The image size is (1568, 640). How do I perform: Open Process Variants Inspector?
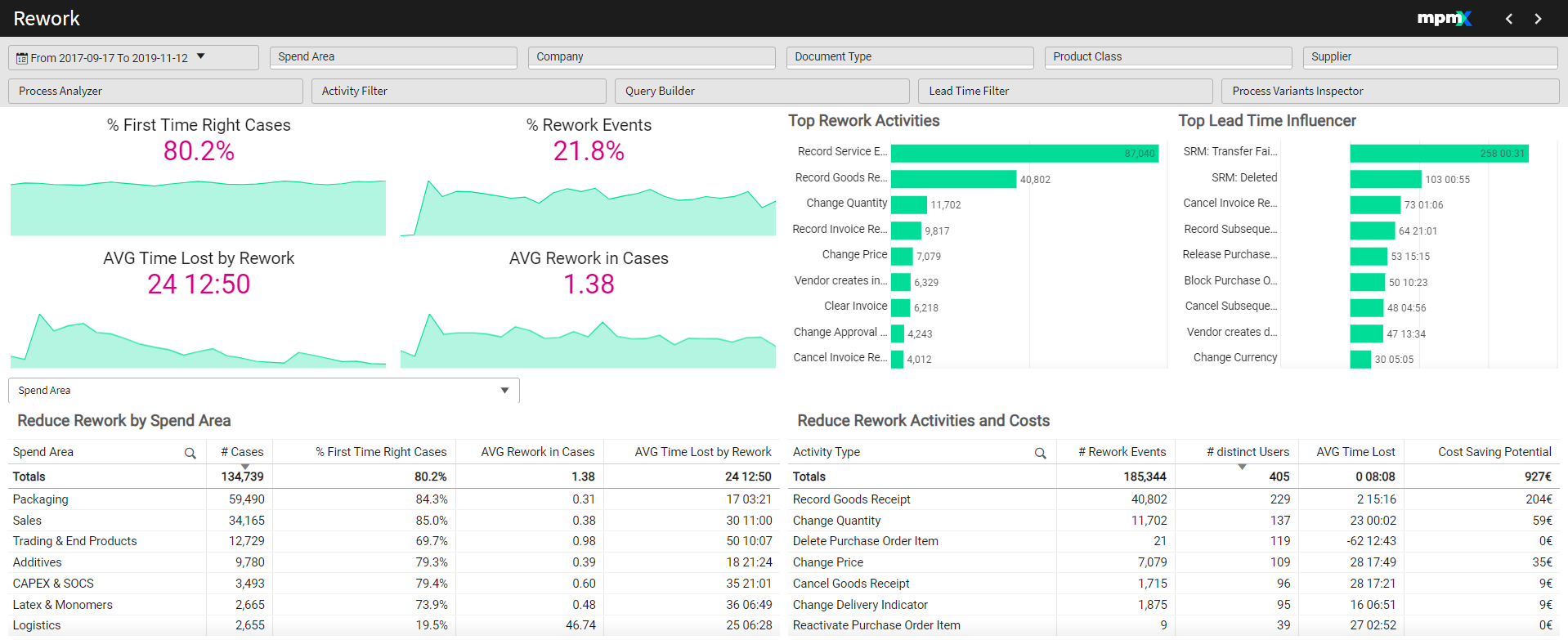[1390, 92]
